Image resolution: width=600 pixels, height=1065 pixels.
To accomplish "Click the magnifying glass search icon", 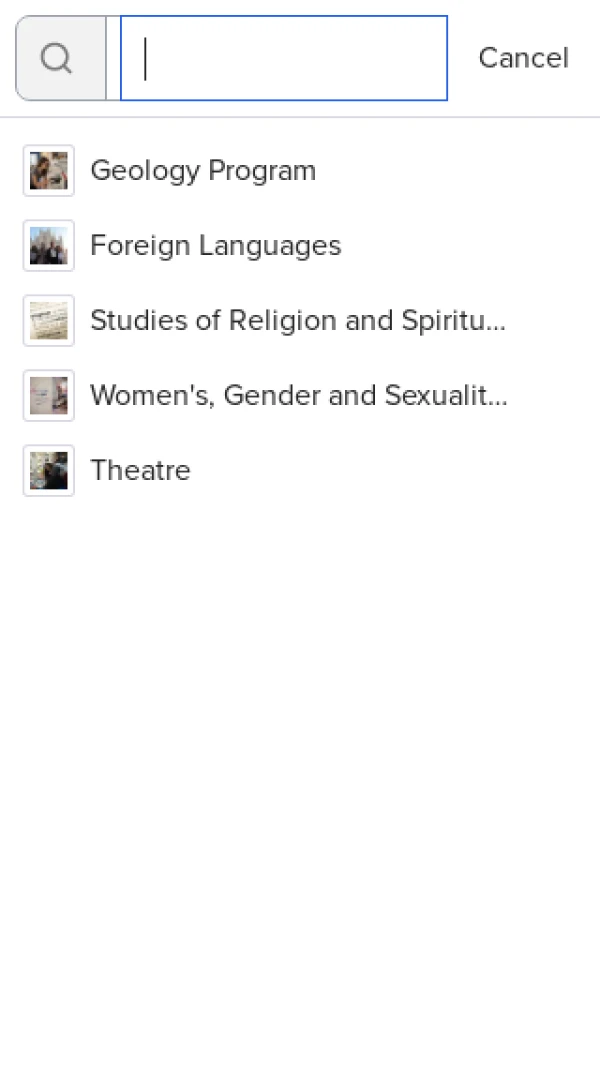I will [x=58, y=57].
